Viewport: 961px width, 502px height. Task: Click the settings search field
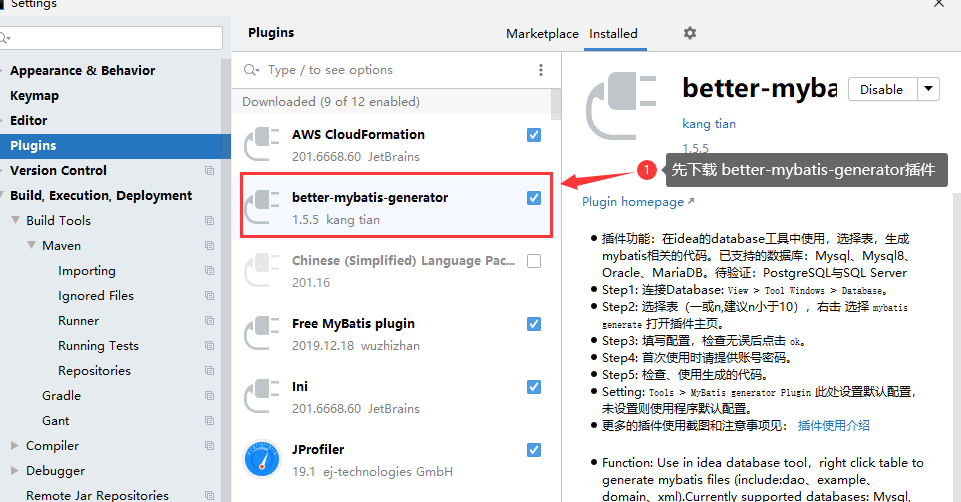click(111, 38)
